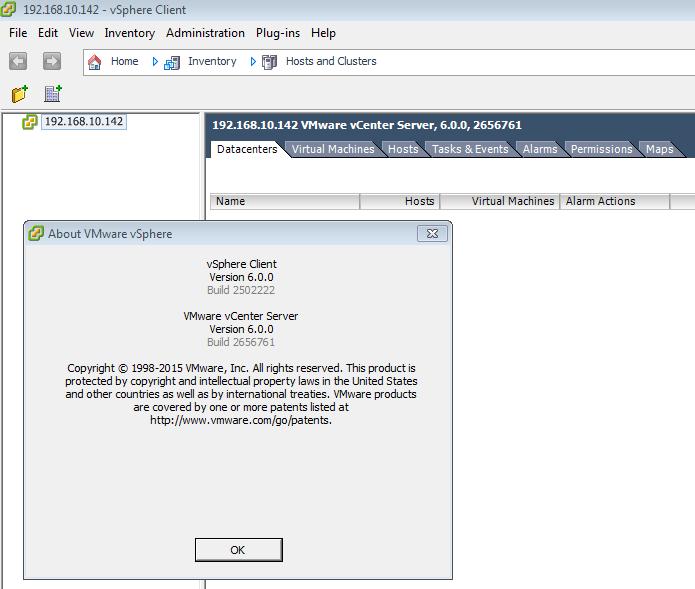Click the navigate Back arrow icon
The image size is (695, 589).
[x=18, y=61]
